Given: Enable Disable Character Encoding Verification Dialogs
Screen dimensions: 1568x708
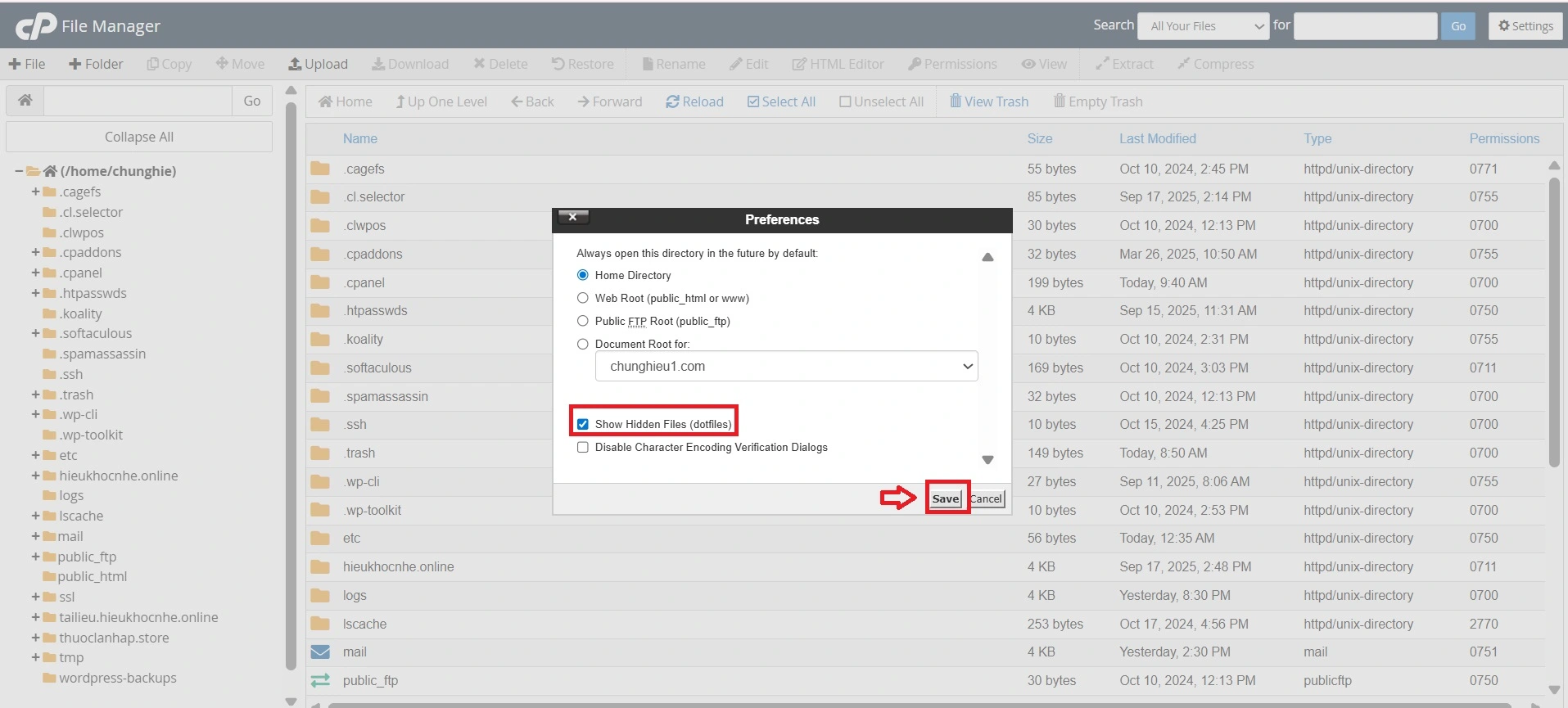Looking at the screenshot, I should click(x=583, y=447).
